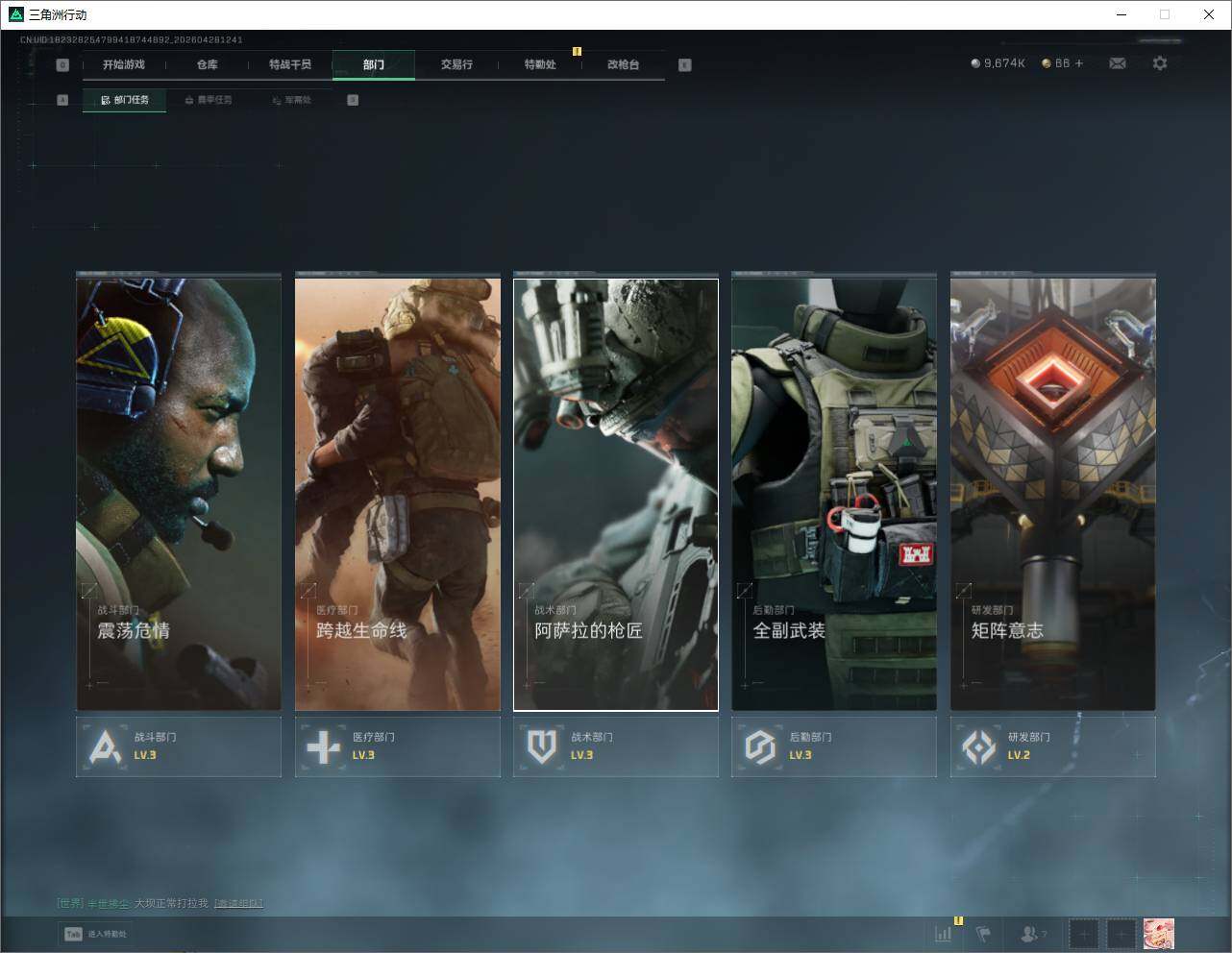The image size is (1232, 953).
Task: Click the gold coin currency icon
Action: coord(1047,63)
